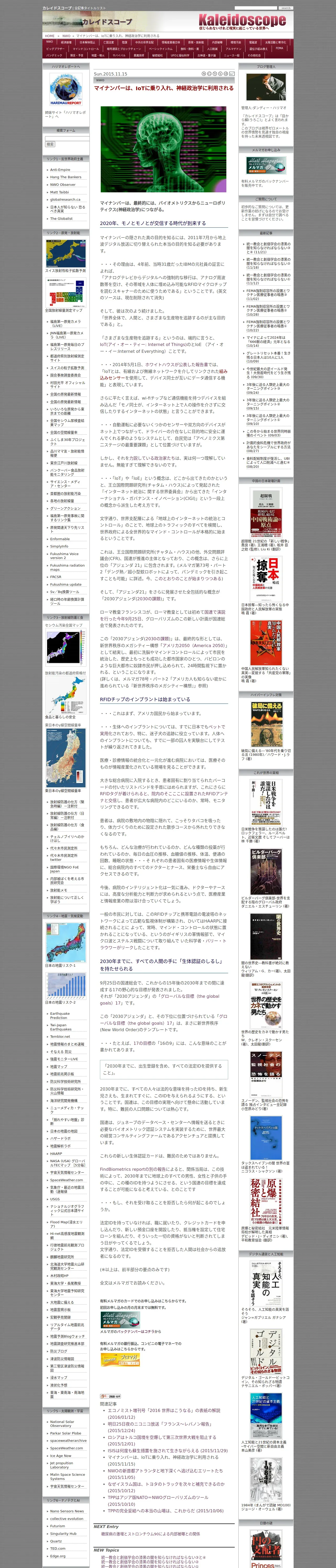Open the RSS feed icon beside the post date
Viewport: 336px width, 1568px height.
click(x=204, y=74)
